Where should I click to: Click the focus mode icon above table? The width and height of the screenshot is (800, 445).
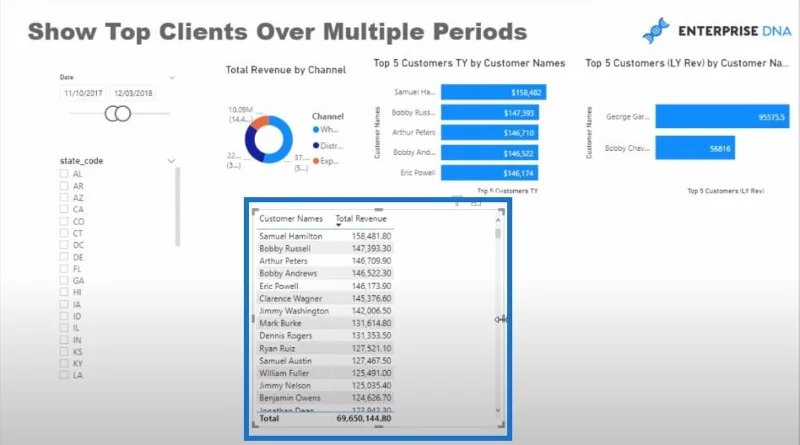point(476,202)
